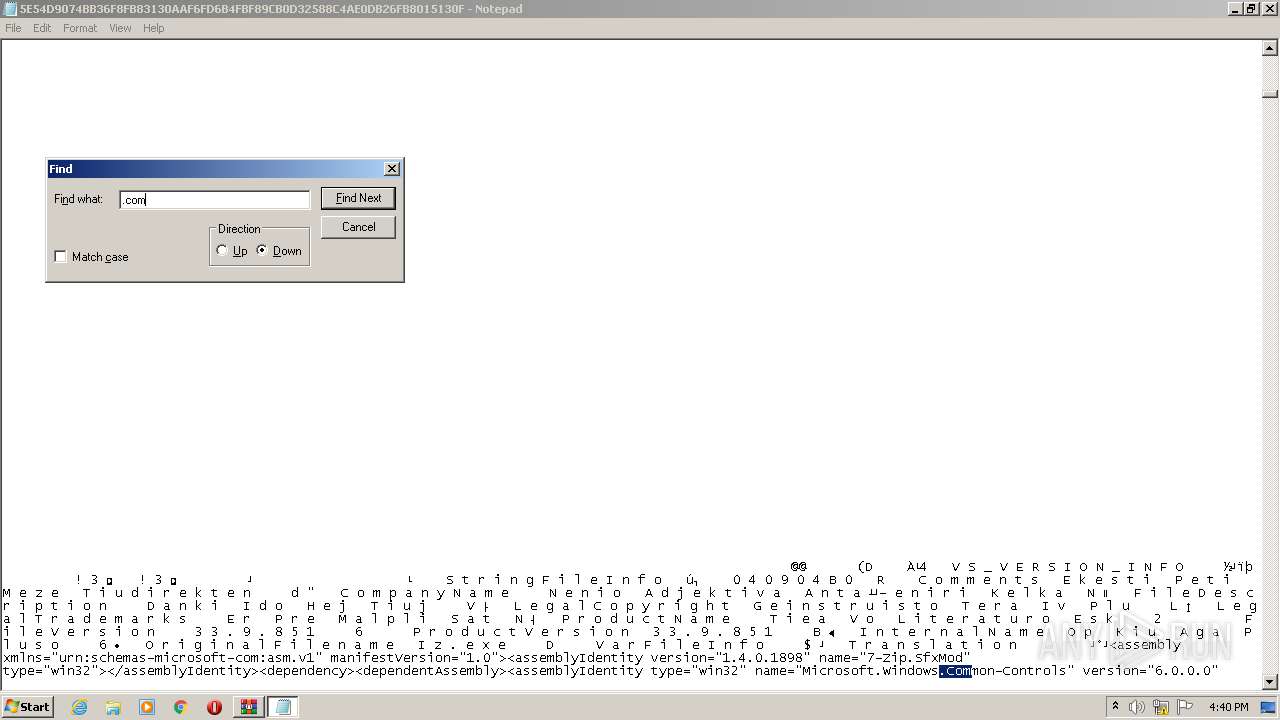Click highlighted '.Com' selection in text
This screenshot has width=1280, height=720.
(955, 671)
